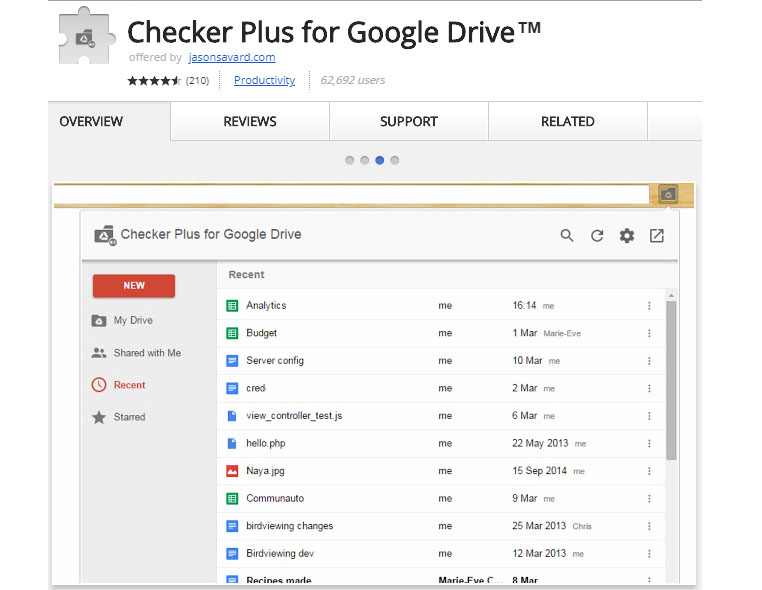Screen dimensions: 762x590
Task: Click the Shared with Me people icon
Action: click(x=99, y=353)
